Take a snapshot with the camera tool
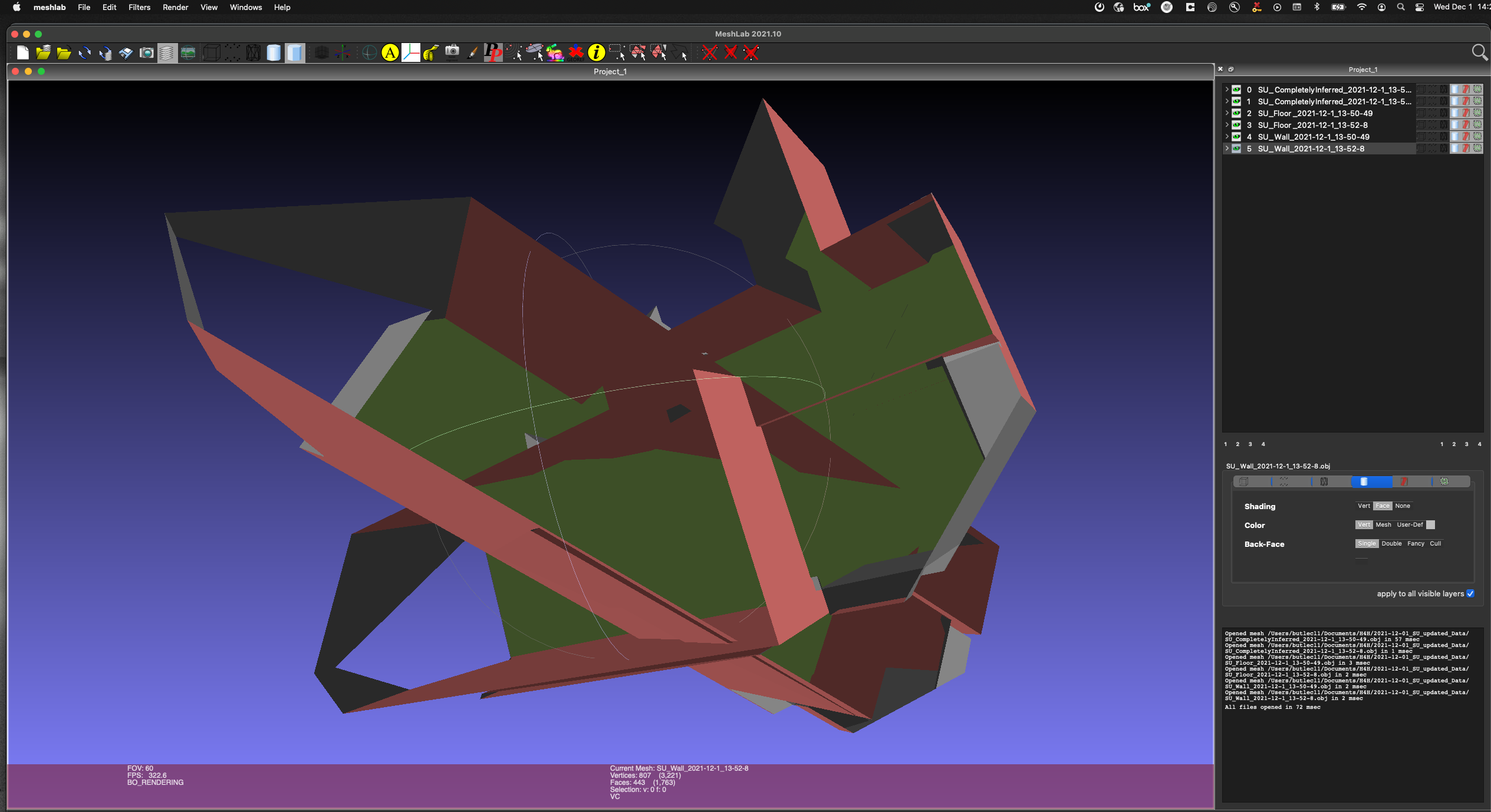1491x812 pixels. (146, 52)
